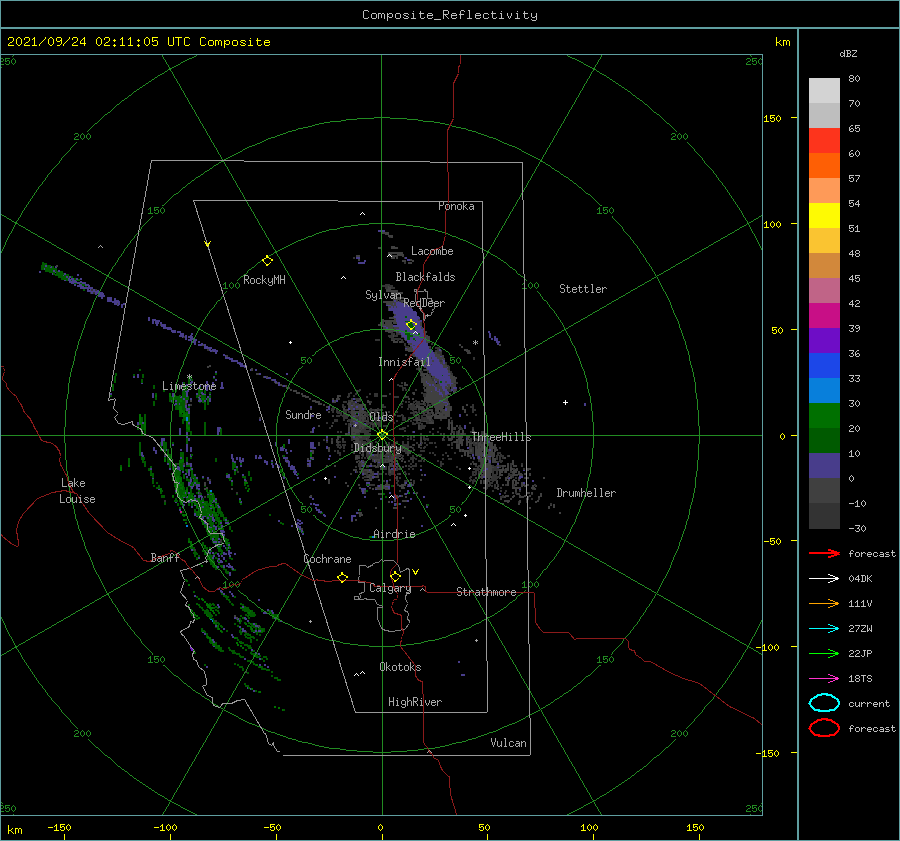Viewport: 900px width, 841px height.
Task: Click the green 22JP arrow icon
Action: pos(824,653)
